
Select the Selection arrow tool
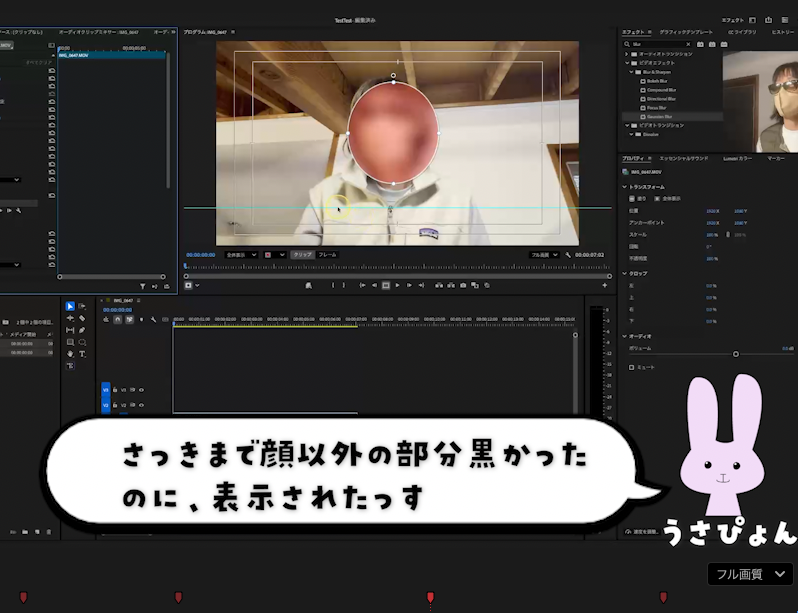click(x=70, y=306)
